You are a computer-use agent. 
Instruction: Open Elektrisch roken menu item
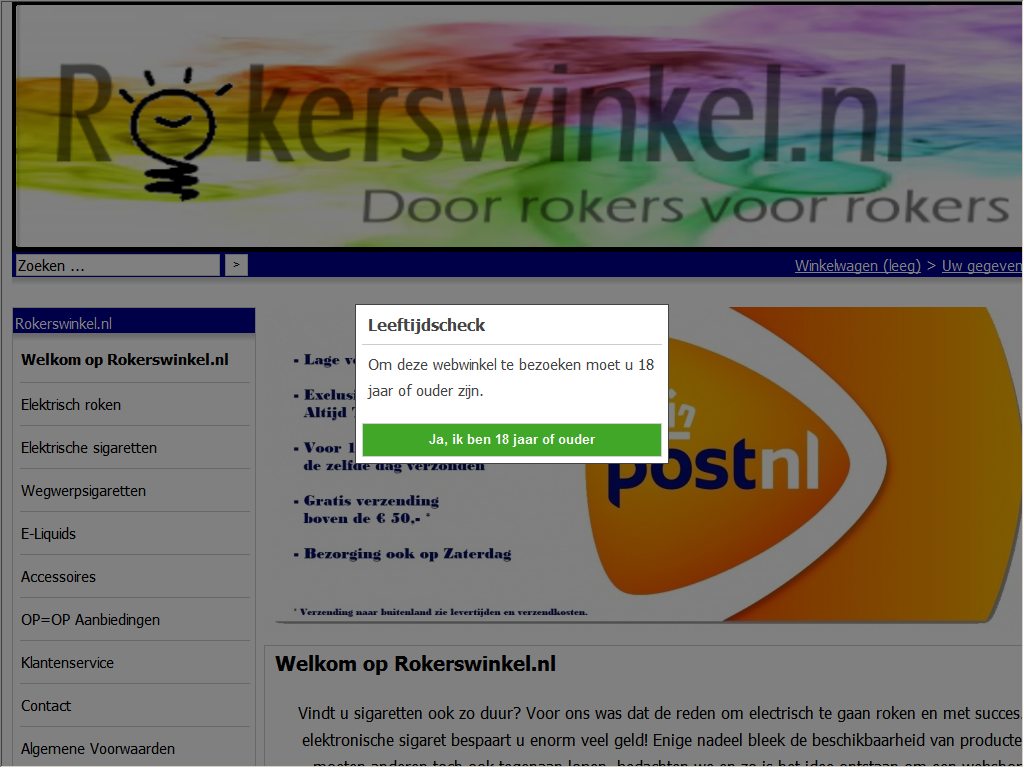71,405
